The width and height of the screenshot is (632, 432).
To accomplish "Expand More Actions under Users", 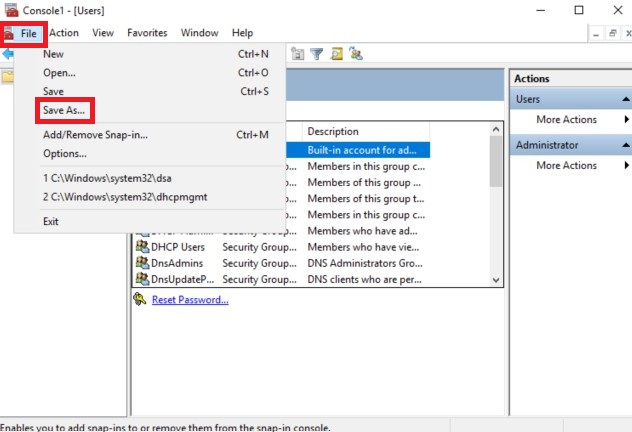I will click(566, 119).
